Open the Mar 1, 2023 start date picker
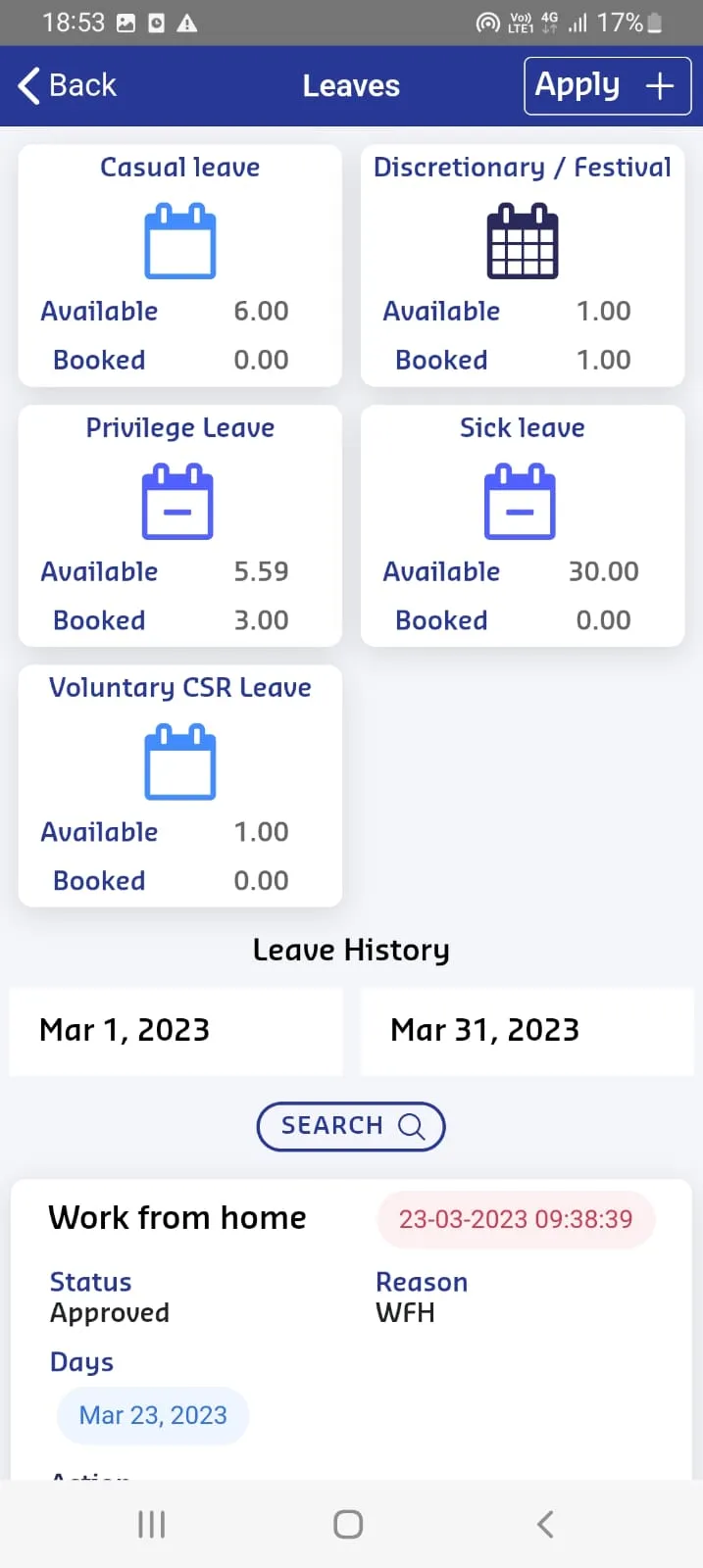The width and height of the screenshot is (703, 1568). coord(176,1030)
